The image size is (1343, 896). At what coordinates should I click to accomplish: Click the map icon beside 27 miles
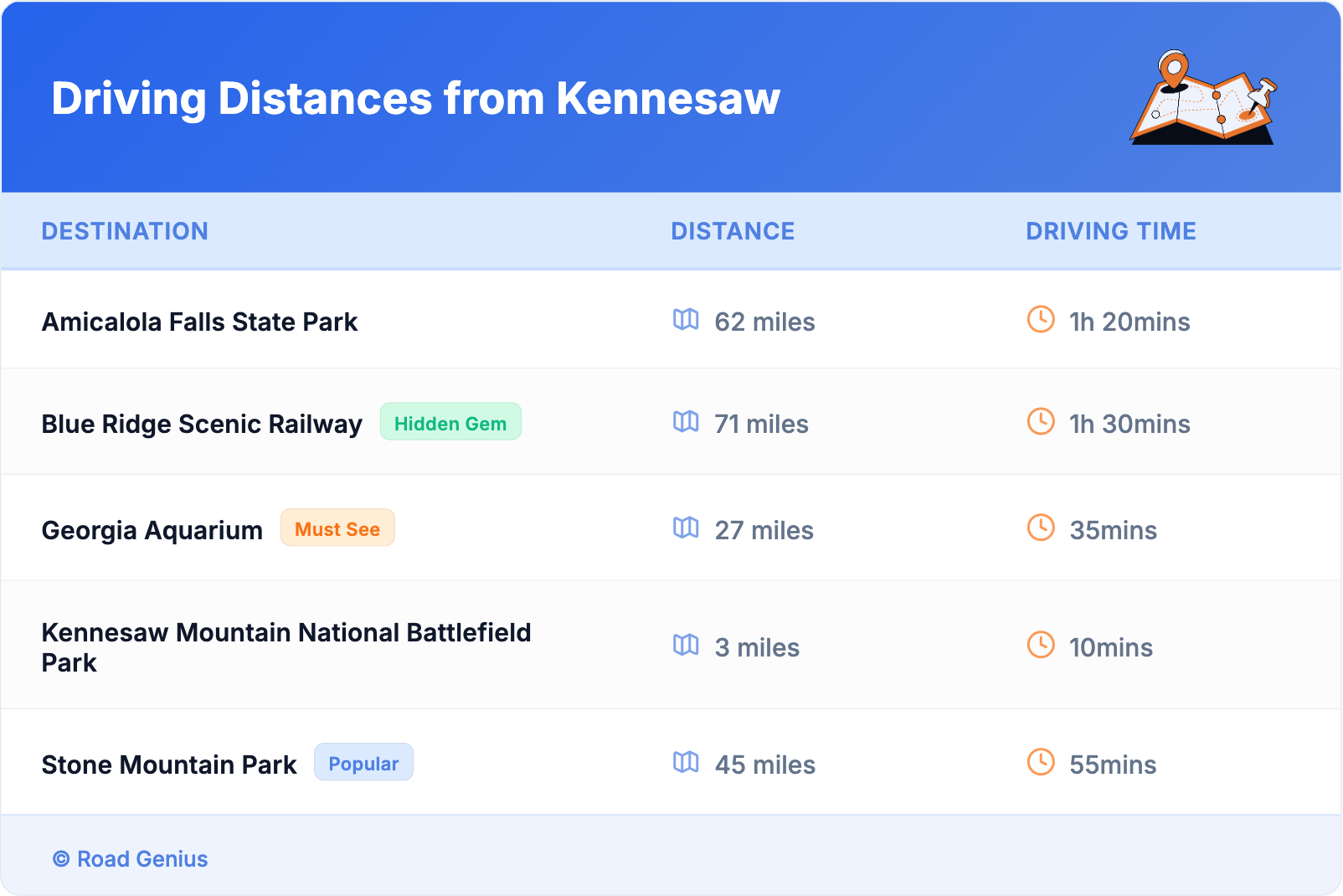tap(686, 528)
